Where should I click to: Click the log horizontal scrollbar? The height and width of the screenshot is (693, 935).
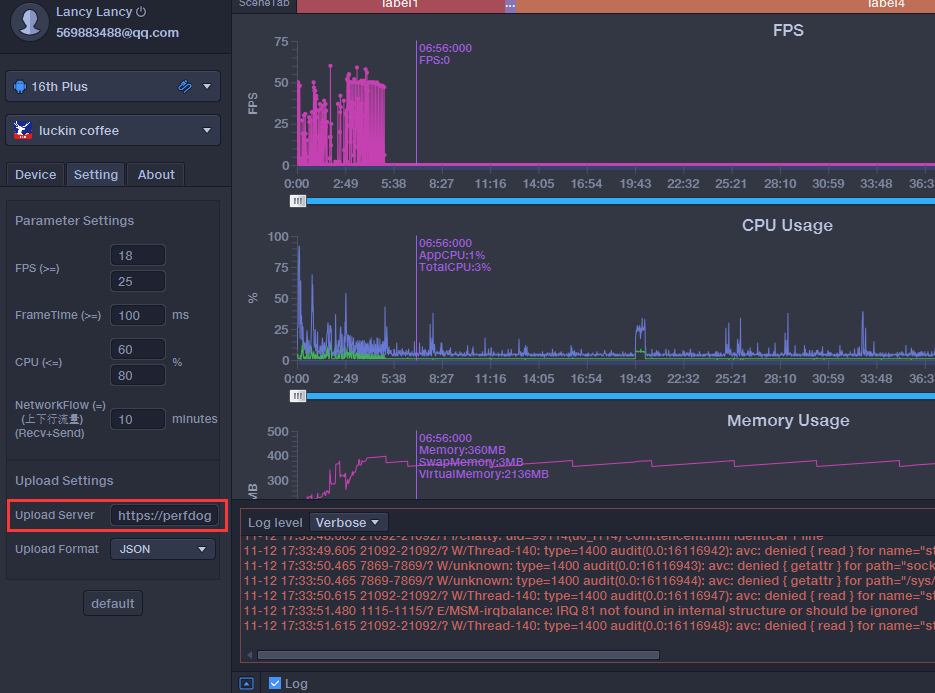pos(458,655)
